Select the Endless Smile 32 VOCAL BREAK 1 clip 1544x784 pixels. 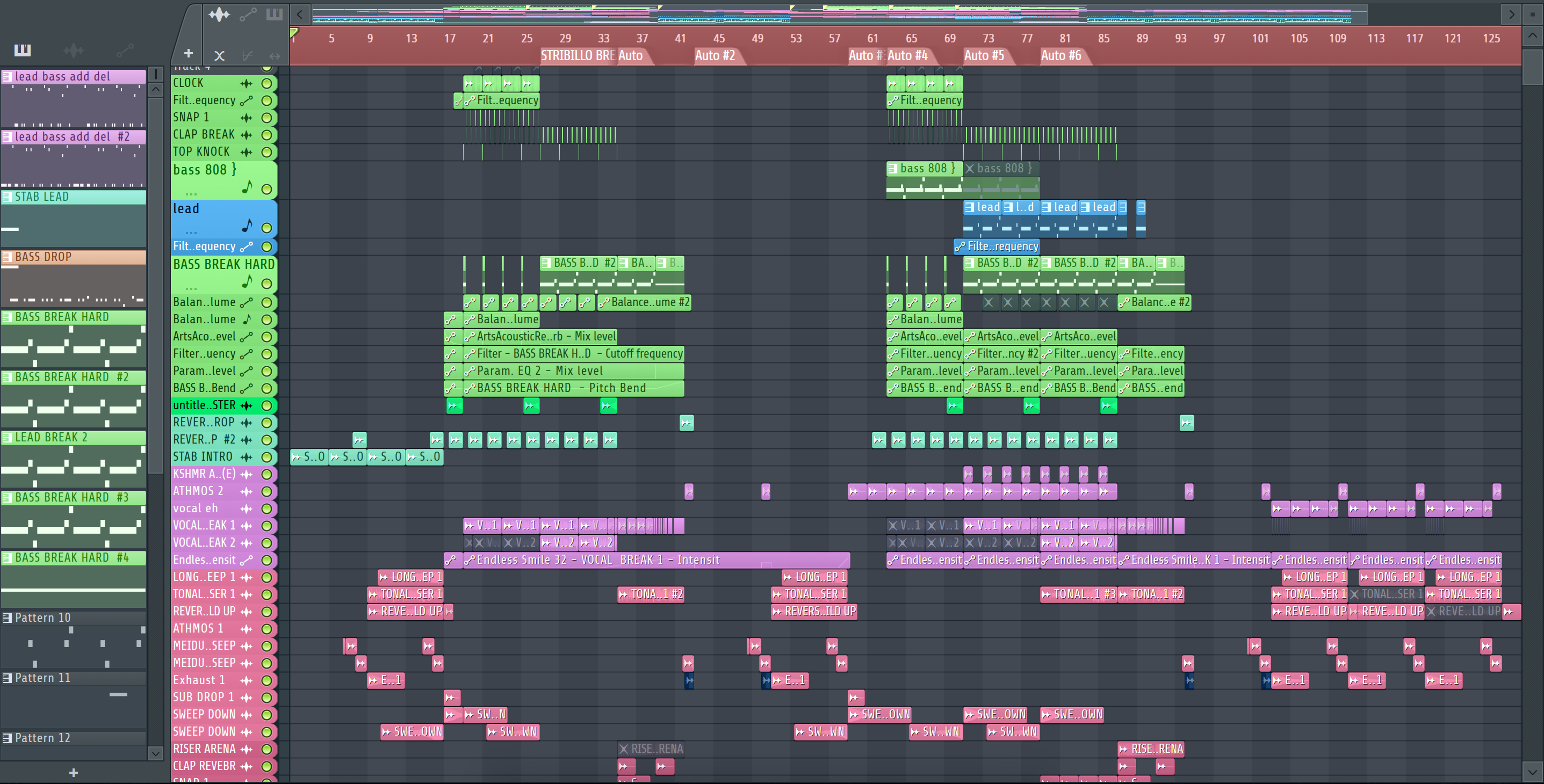click(x=656, y=560)
